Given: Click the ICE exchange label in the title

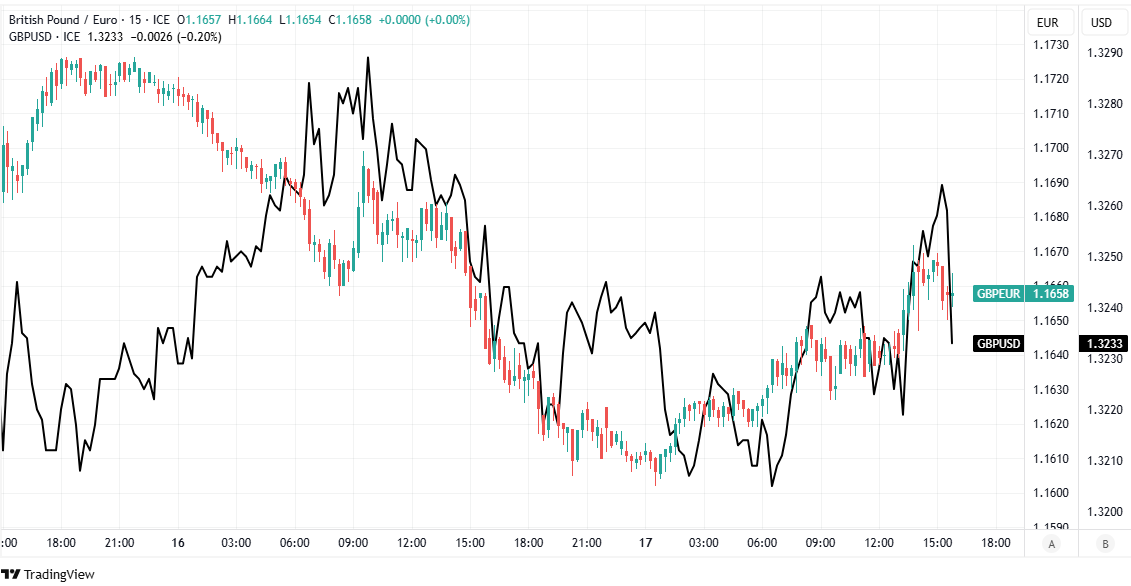Looking at the screenshot, I should coord(161,20).
